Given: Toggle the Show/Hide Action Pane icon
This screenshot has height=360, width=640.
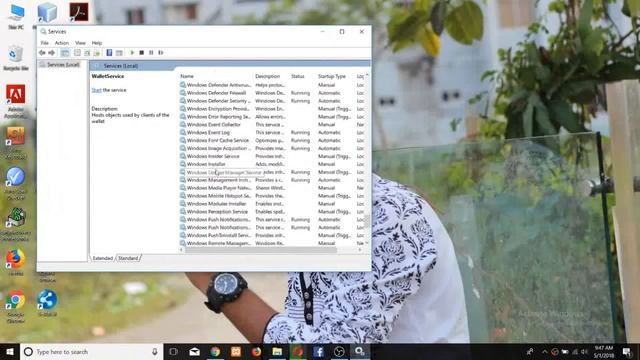Looking at the screenshot, I should (x=119, y=53).
